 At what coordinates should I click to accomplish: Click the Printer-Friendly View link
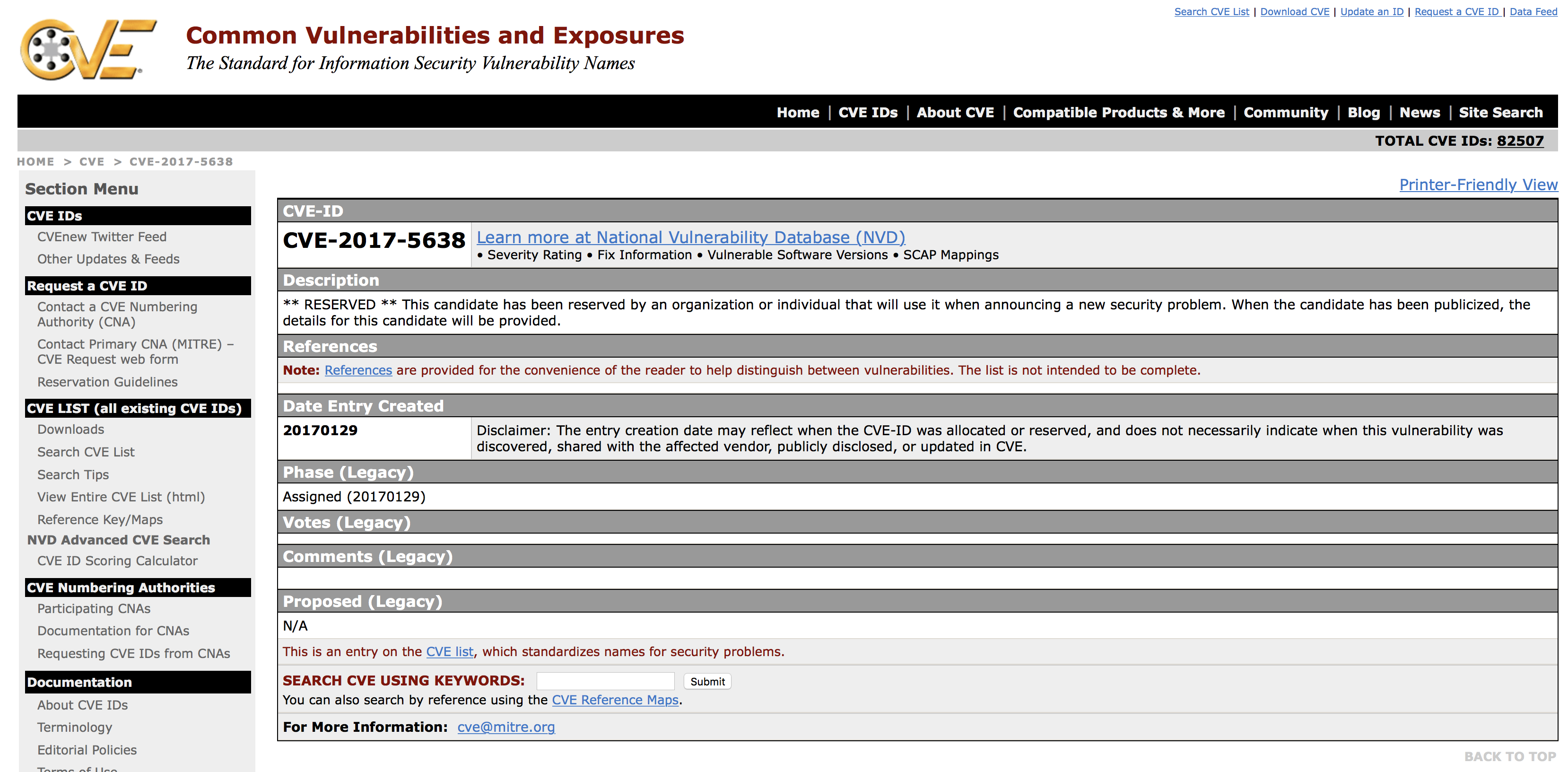point(1478,184)
